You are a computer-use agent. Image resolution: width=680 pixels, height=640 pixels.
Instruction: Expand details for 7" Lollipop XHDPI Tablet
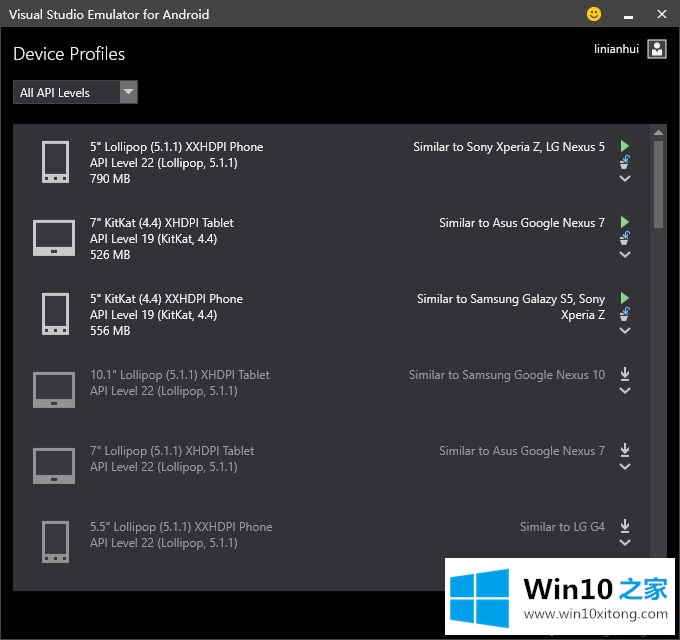[624, 467]
